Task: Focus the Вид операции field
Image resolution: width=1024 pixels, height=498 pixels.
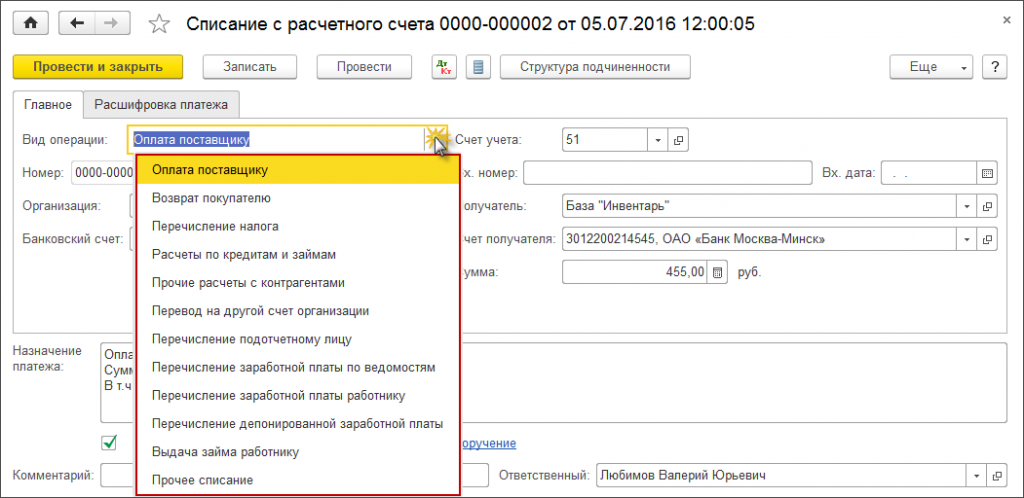Action: pyautogui.click(x=277, y=139)
